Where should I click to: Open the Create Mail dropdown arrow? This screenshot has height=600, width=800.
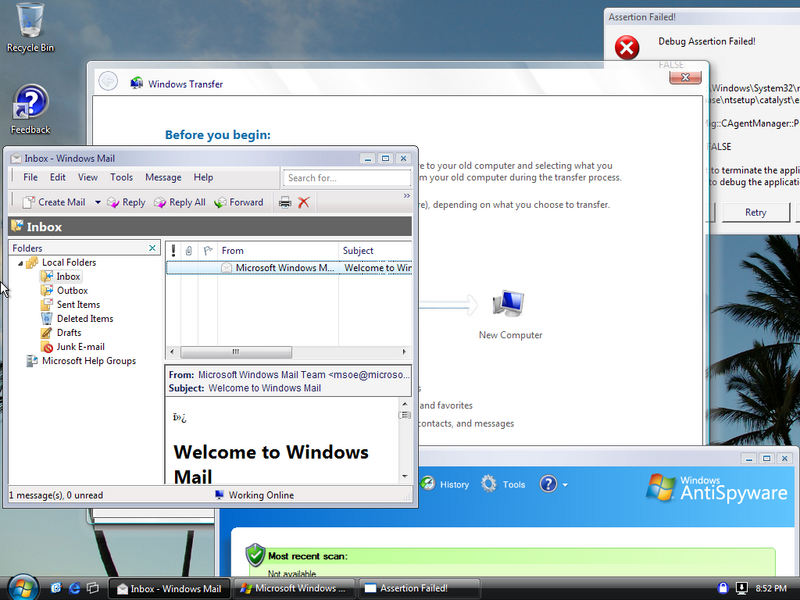[97, 203]
